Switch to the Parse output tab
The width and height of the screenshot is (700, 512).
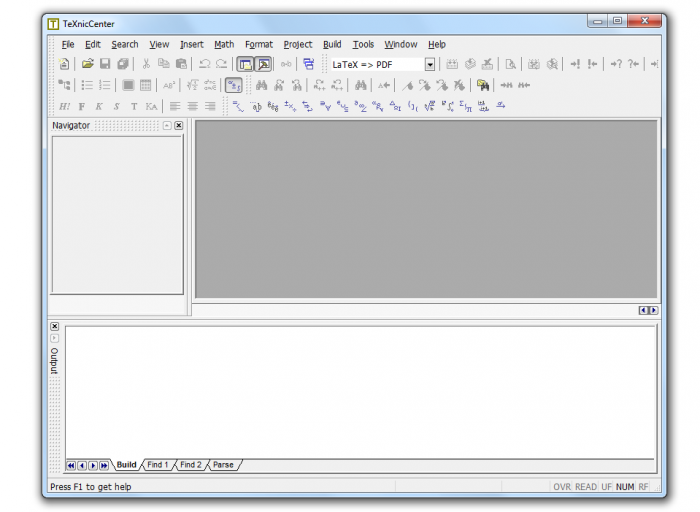pyautogui.click(x=223, y=465)
